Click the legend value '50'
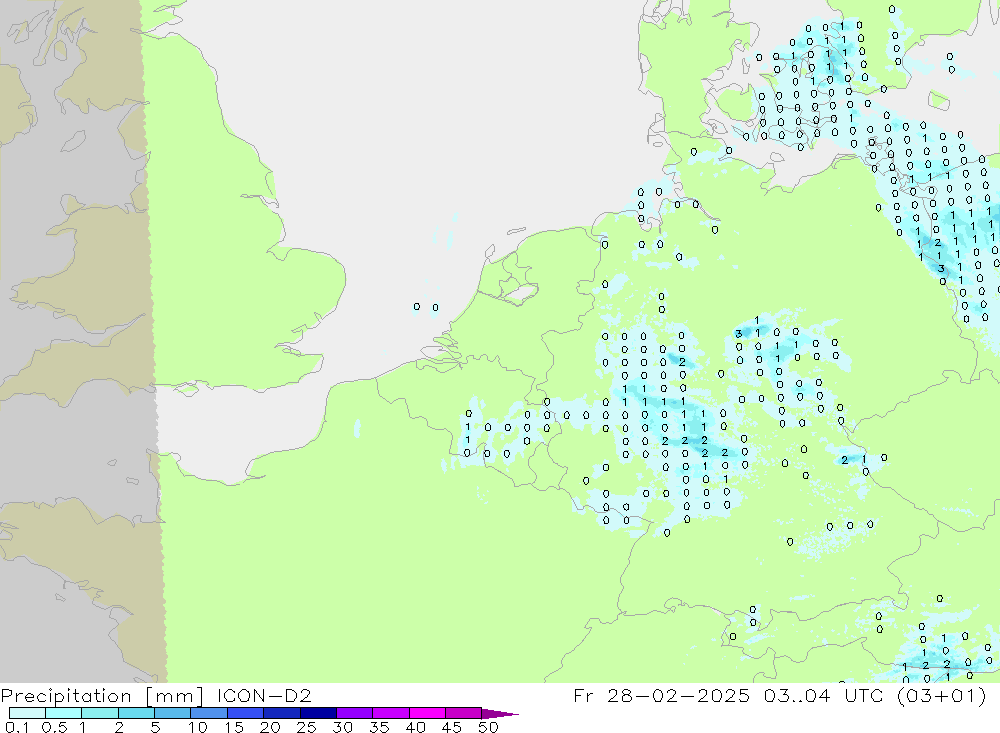Viewport: 1000px width, 733px height. 488,727
